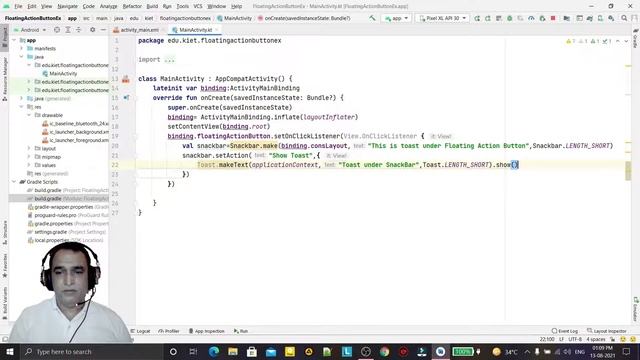Click the editor vertical scrollbar
This screenshot has height=360, width=640.
[x=628, y=171]
